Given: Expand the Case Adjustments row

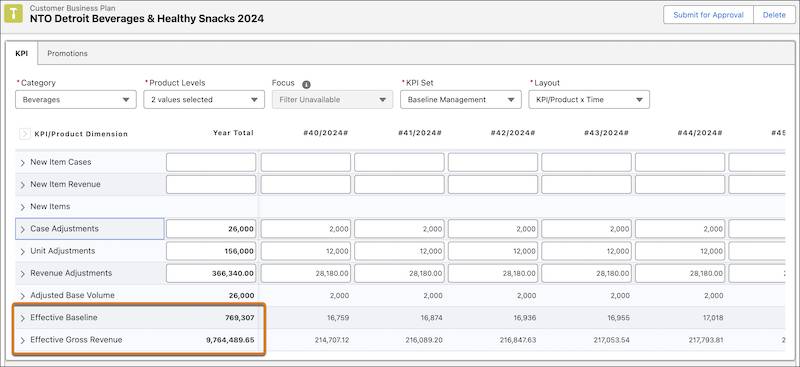Looking at the screenshot, I should click(x=22, y=229).
